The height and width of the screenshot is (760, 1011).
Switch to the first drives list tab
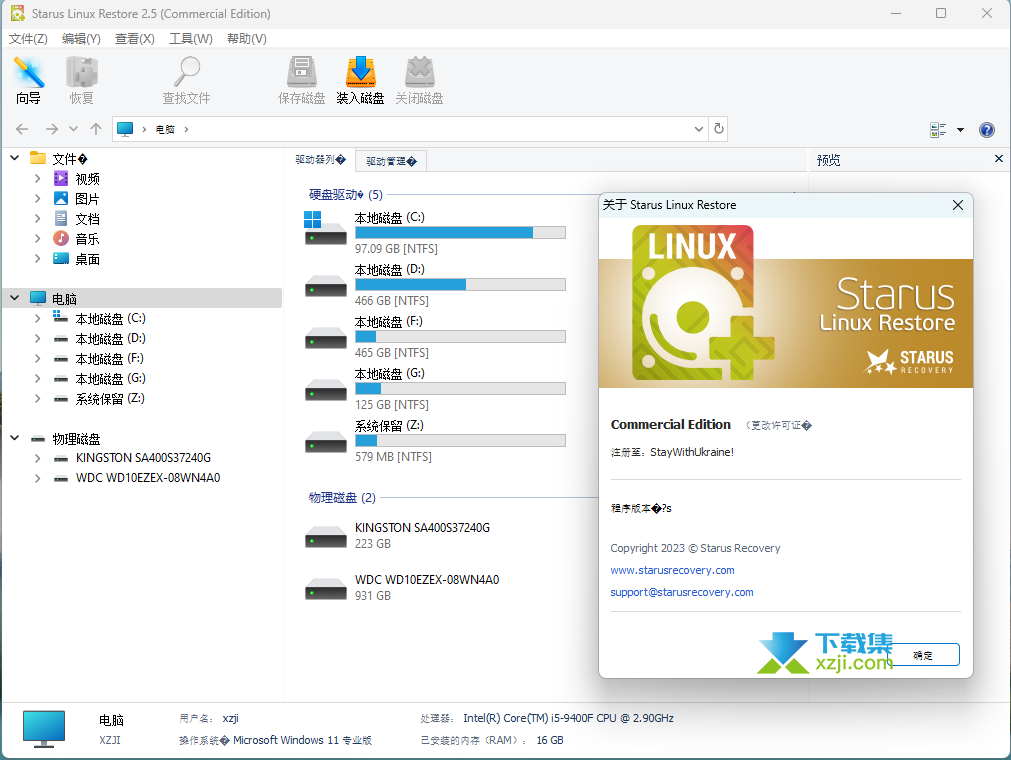coord(320,160)
